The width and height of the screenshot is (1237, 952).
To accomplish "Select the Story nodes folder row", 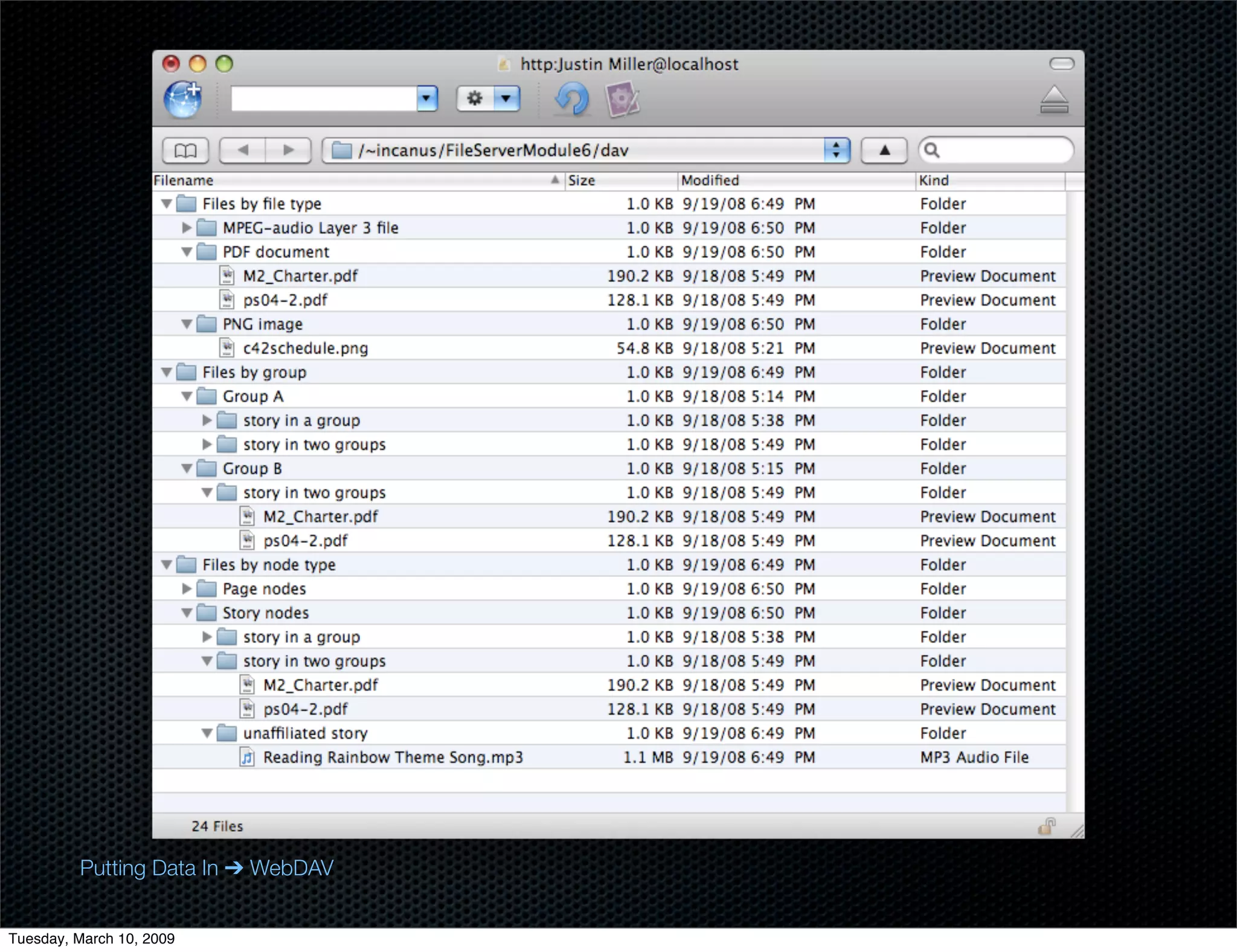I will tap(609, 613).
